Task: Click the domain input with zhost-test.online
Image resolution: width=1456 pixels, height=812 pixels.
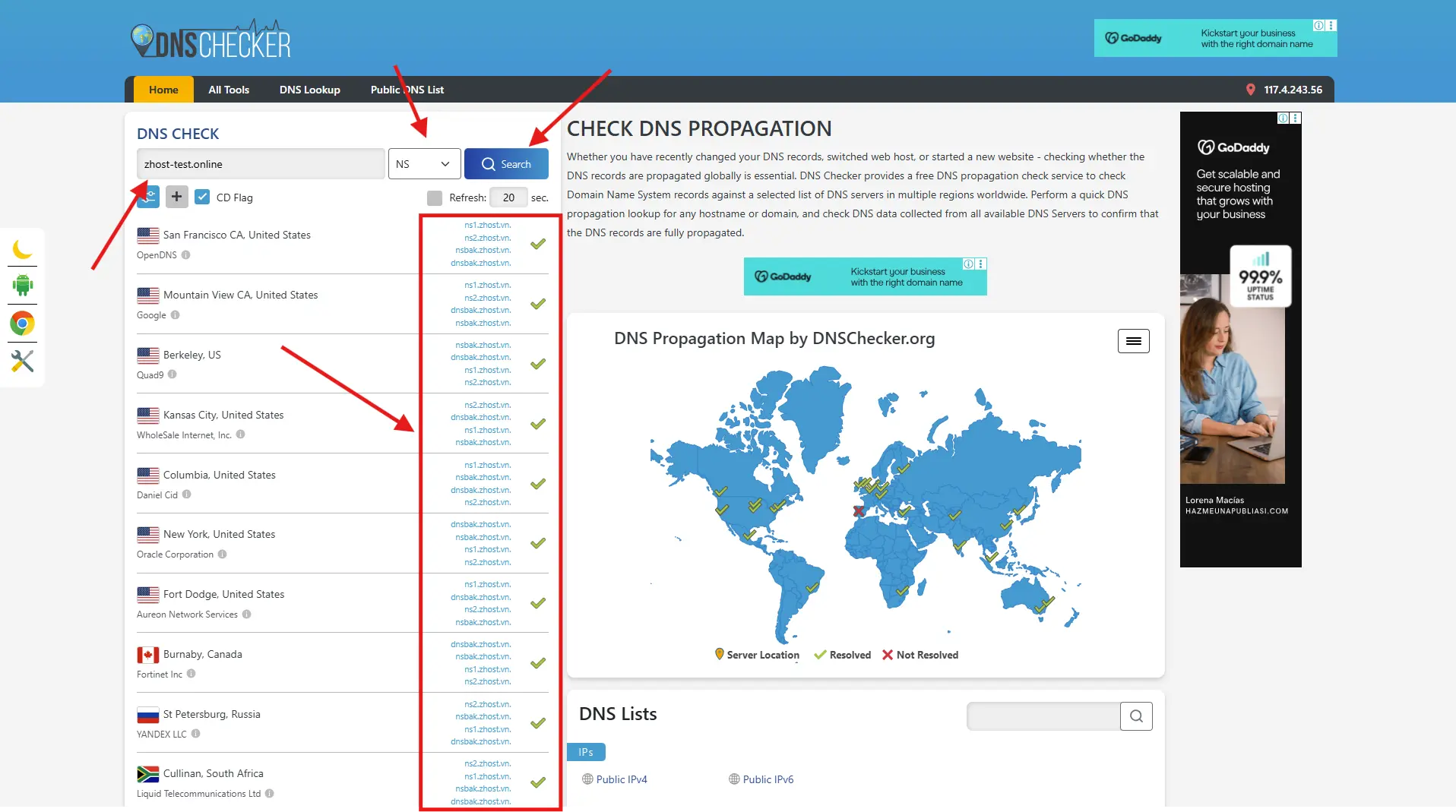Action: [261, 164]
